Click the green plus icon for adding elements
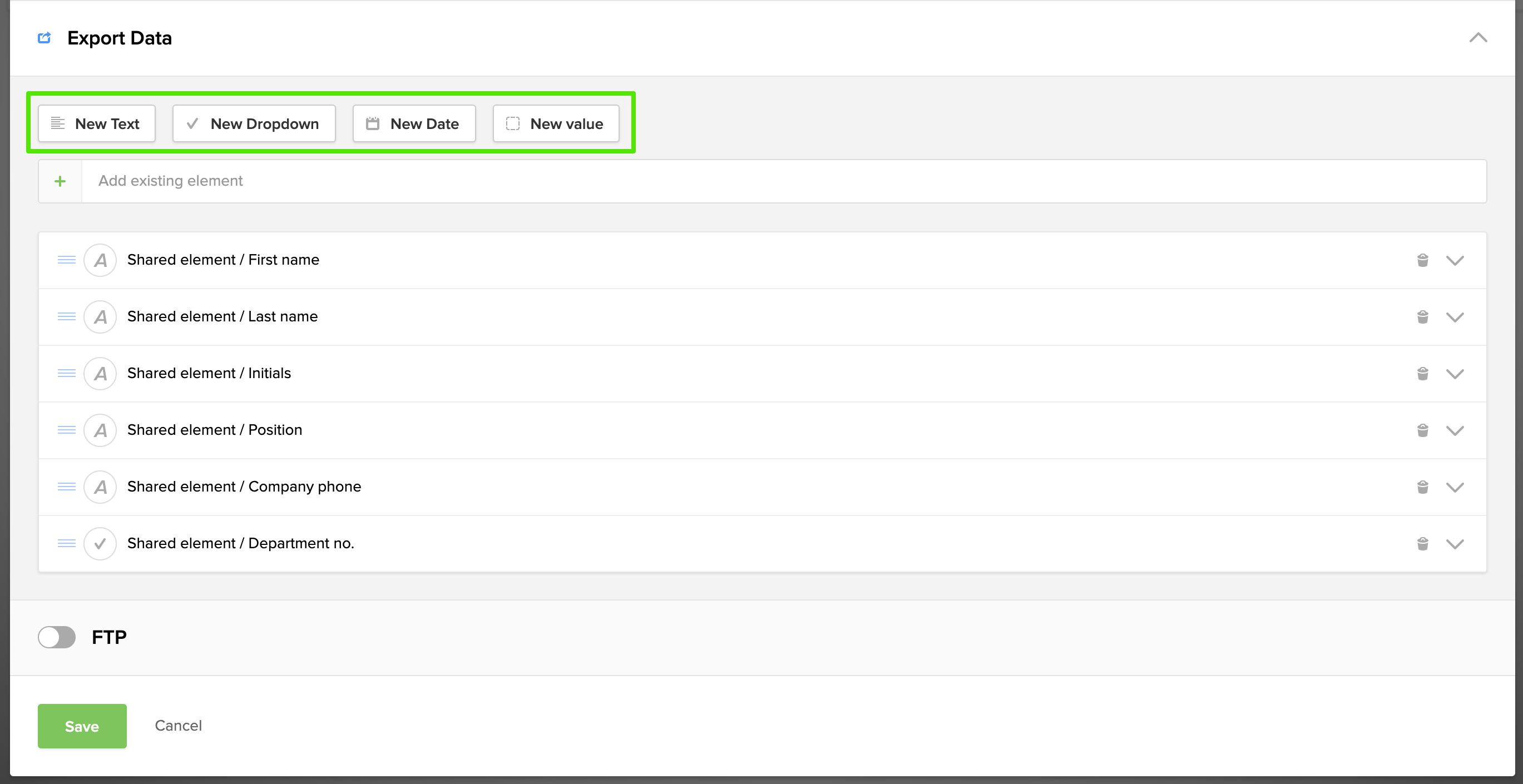 point(60,181)
